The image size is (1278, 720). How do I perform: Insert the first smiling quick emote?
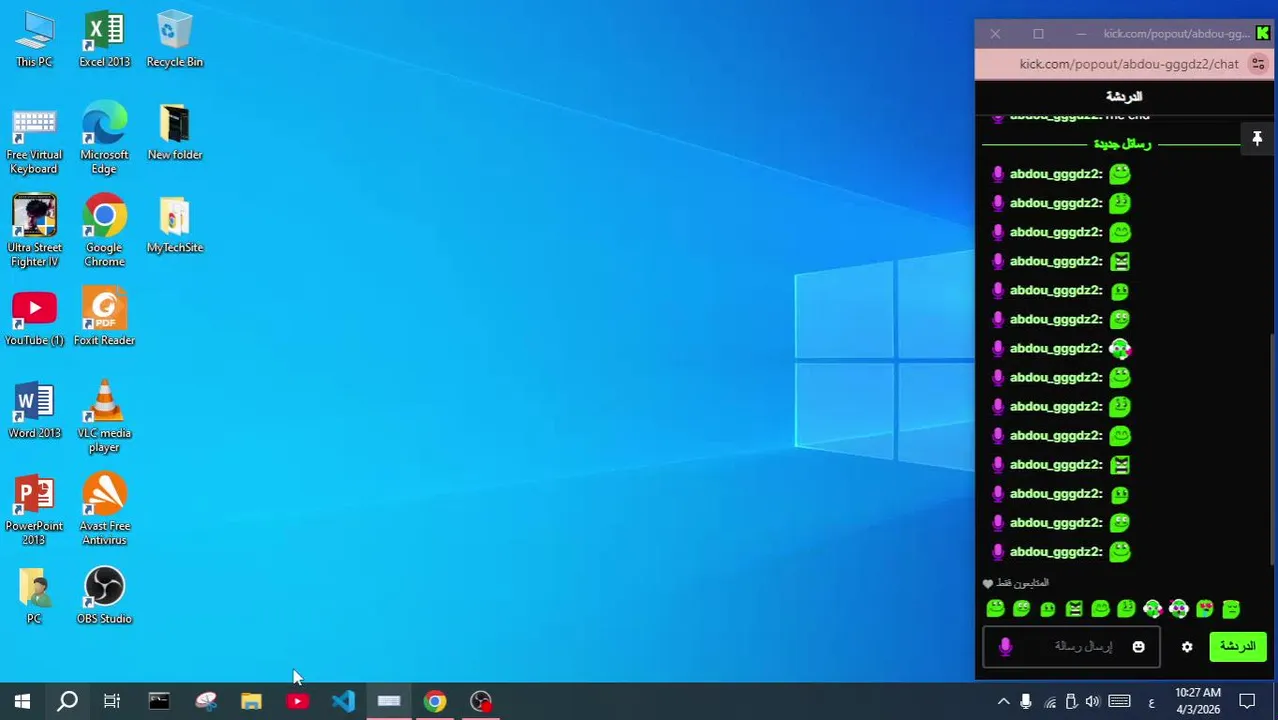pyautogui.click(x=995, y=608)
